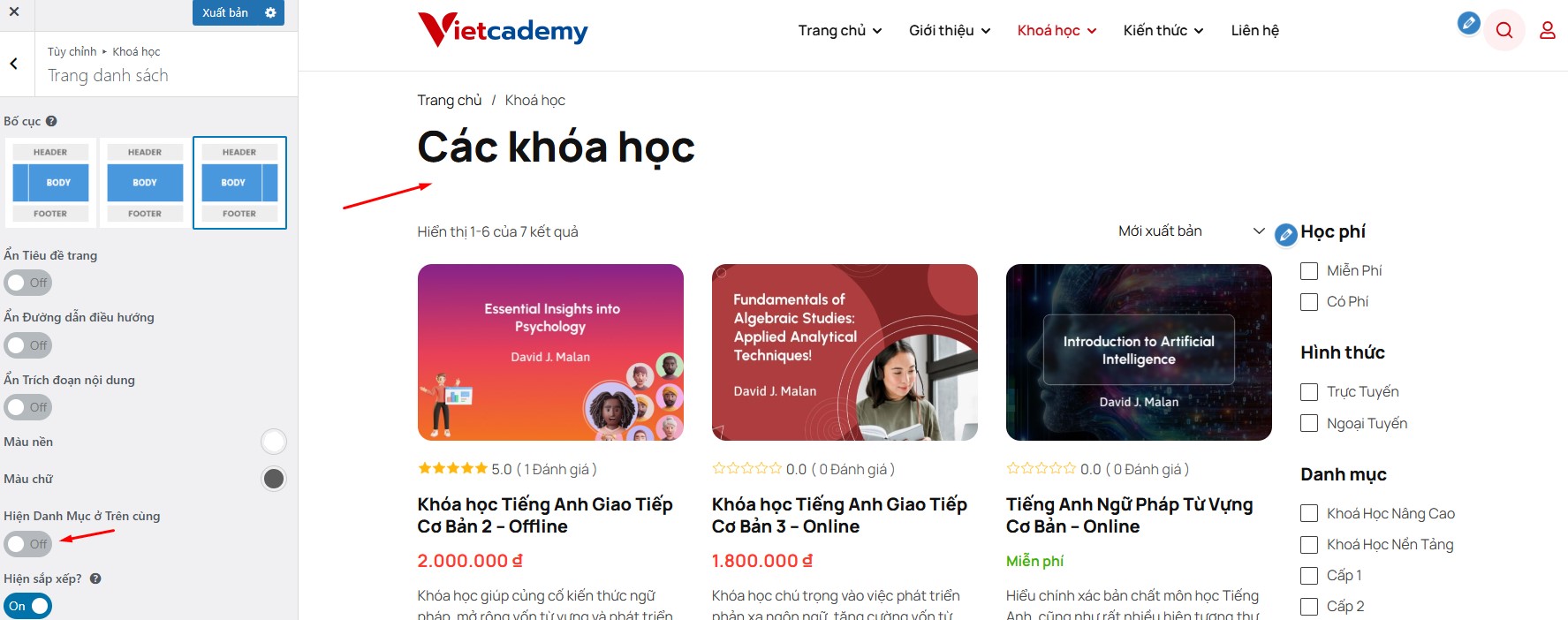The image size is (1568, 620).
Task: Toggle Ẩn Tiêu đề trang switch
Action: [28, 283]
